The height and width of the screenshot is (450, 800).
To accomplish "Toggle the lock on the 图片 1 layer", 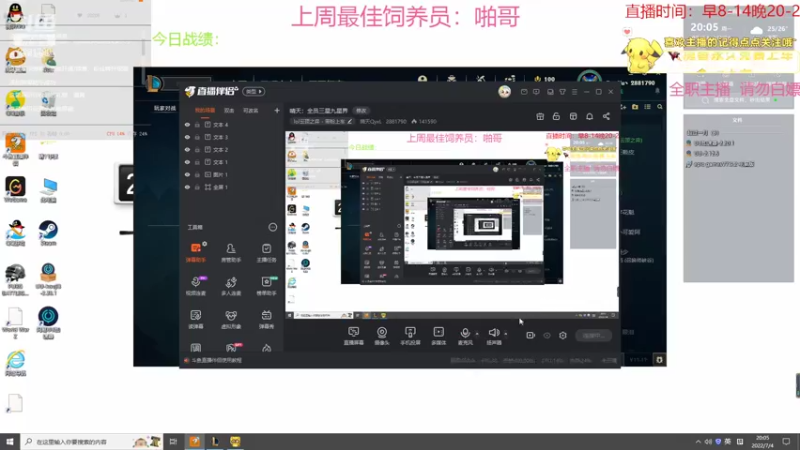I will coord(197,174).
